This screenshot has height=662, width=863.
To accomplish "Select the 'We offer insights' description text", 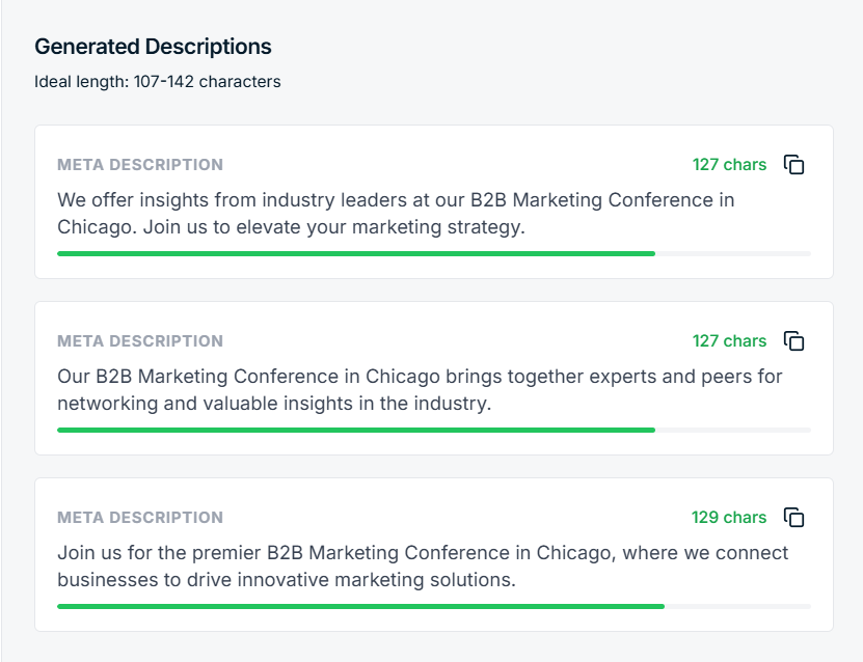I will tap(395, 213).
